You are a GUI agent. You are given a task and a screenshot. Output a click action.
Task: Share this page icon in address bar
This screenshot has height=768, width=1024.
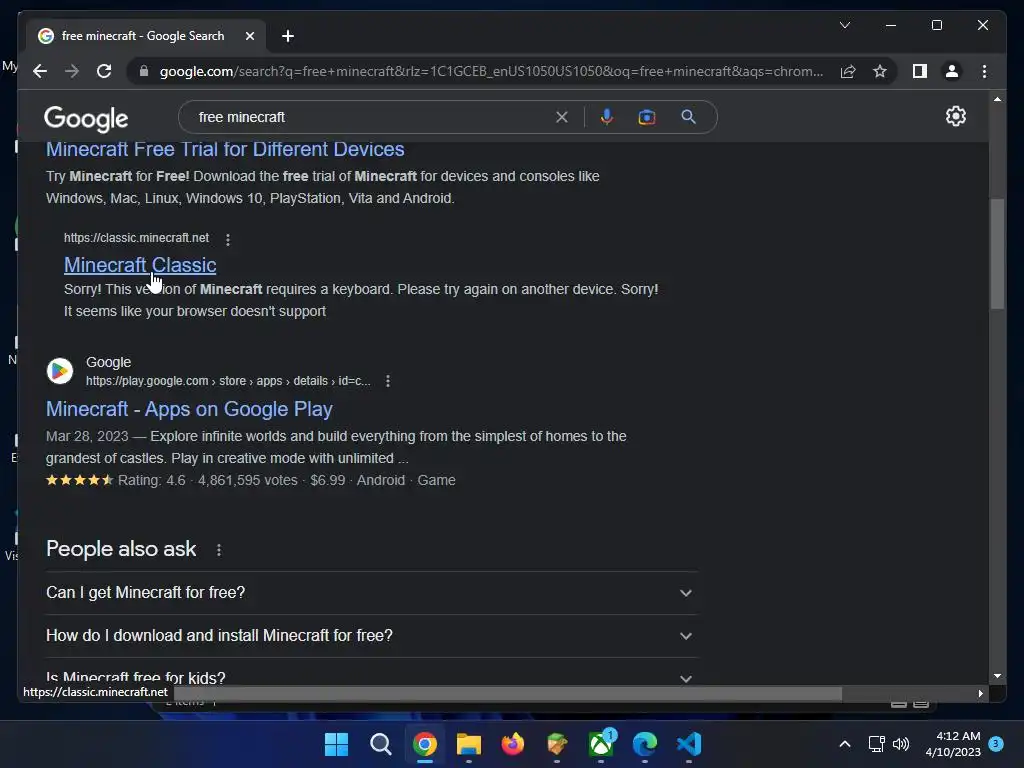click(848, 71)
